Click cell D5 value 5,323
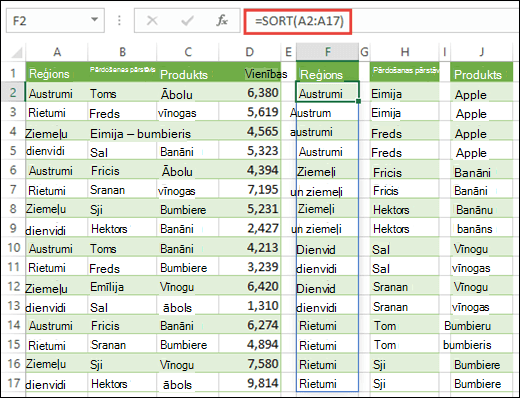Viewport: 520px width, 398px height. pos(249,150)
